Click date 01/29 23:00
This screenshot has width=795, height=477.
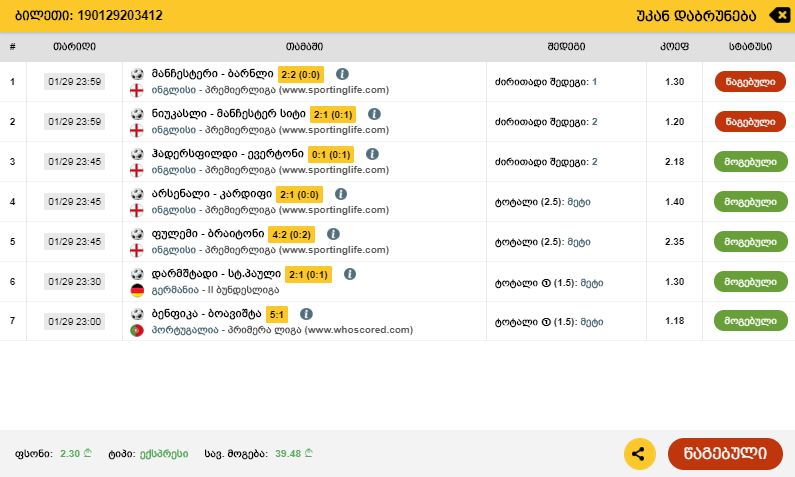click(x=75, y=321)
